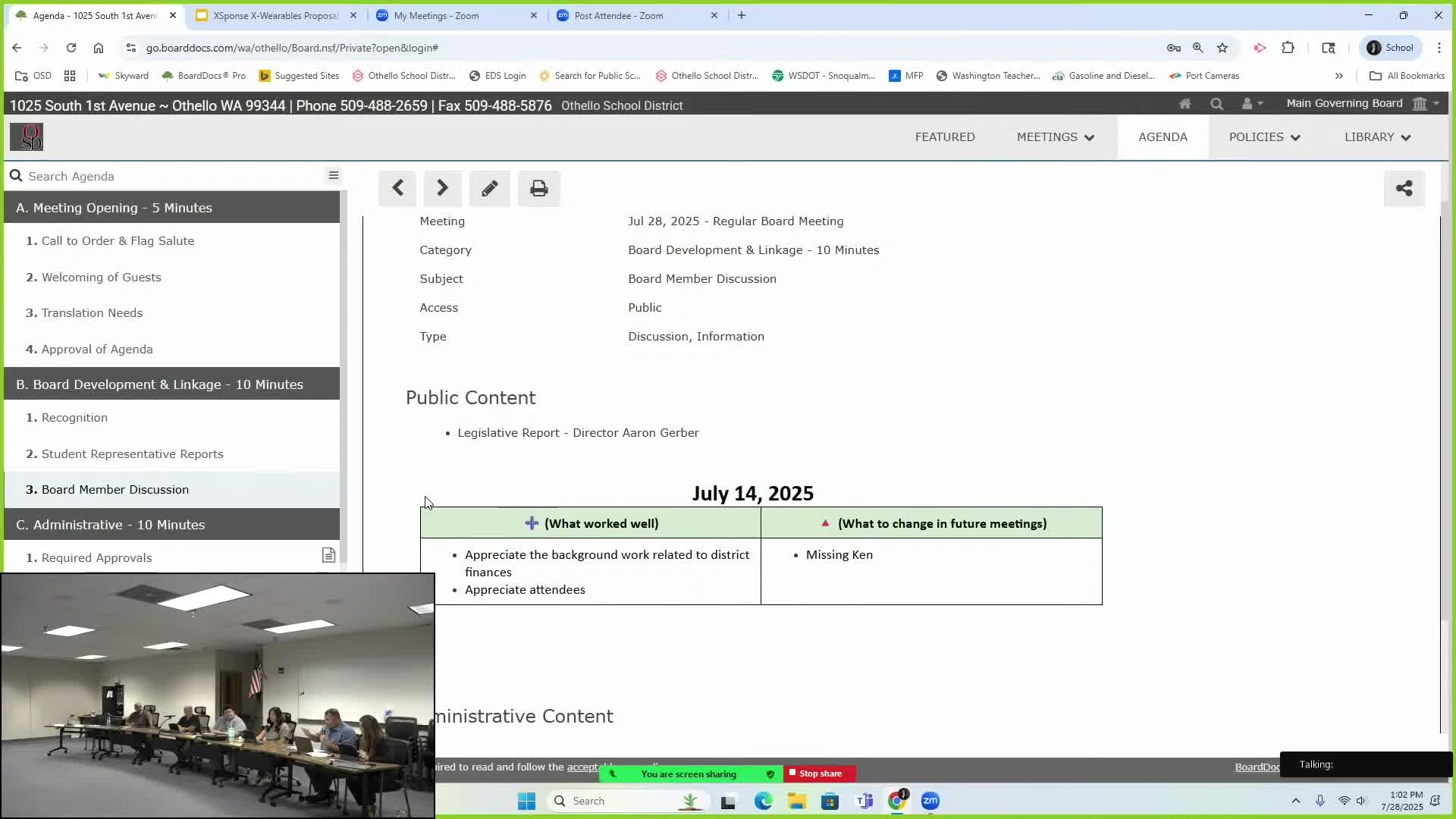Click the Stop share button
The width and height of the screenshot is (1456, 819).
[x=819, y=773]
